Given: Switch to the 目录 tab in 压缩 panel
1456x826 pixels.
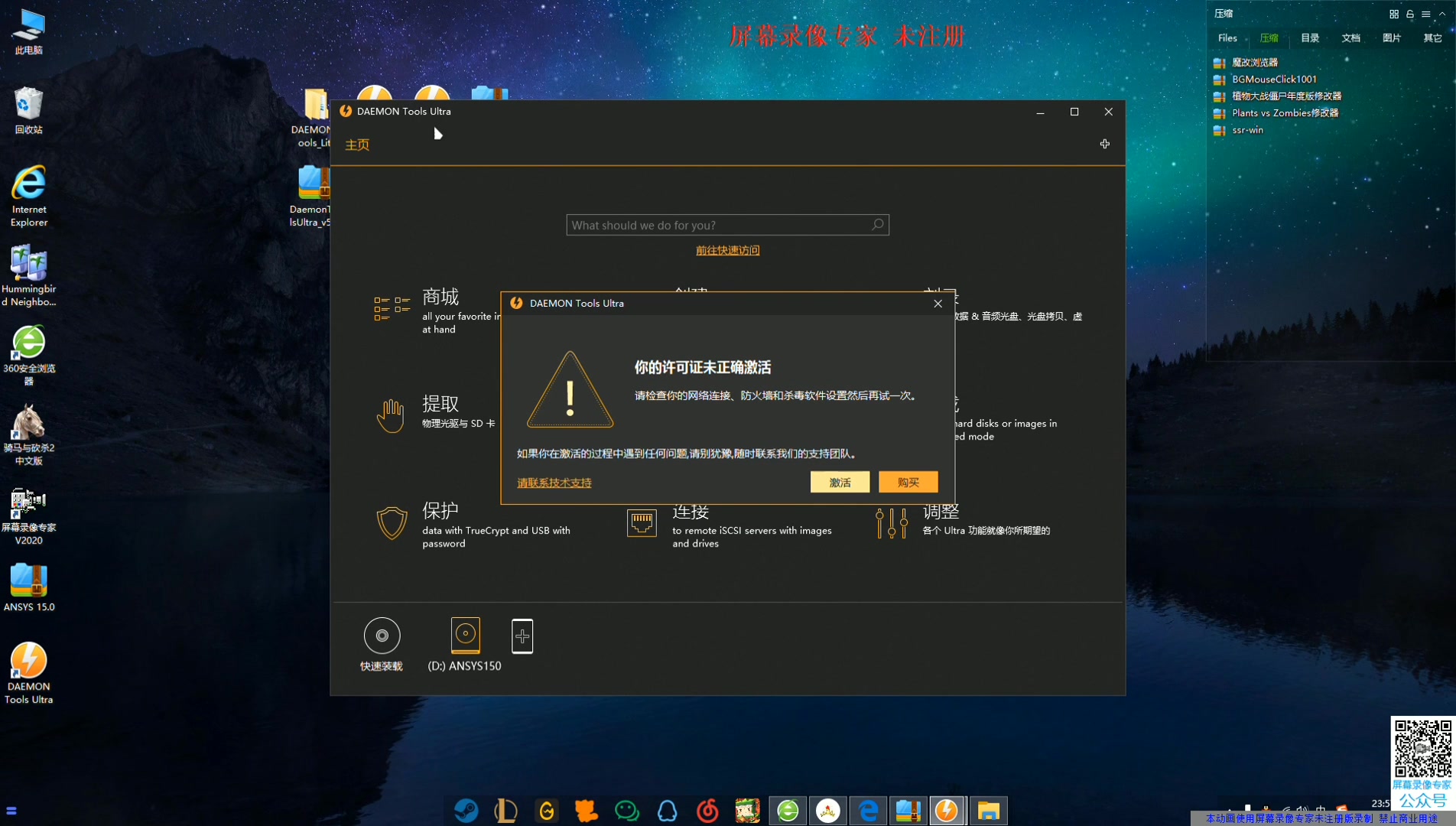Looking at the screenshot, I should [x=1310, y=38].
